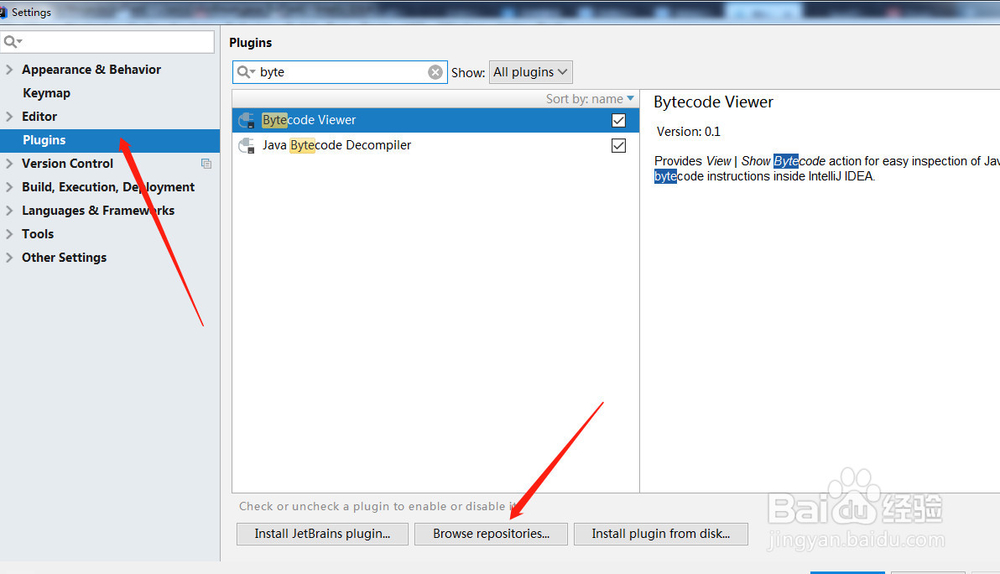The width and height of the screenshot is (1000, 574).
Task: Select the Java Bytecode Decompiler row
Action: (x=436, y=146)
